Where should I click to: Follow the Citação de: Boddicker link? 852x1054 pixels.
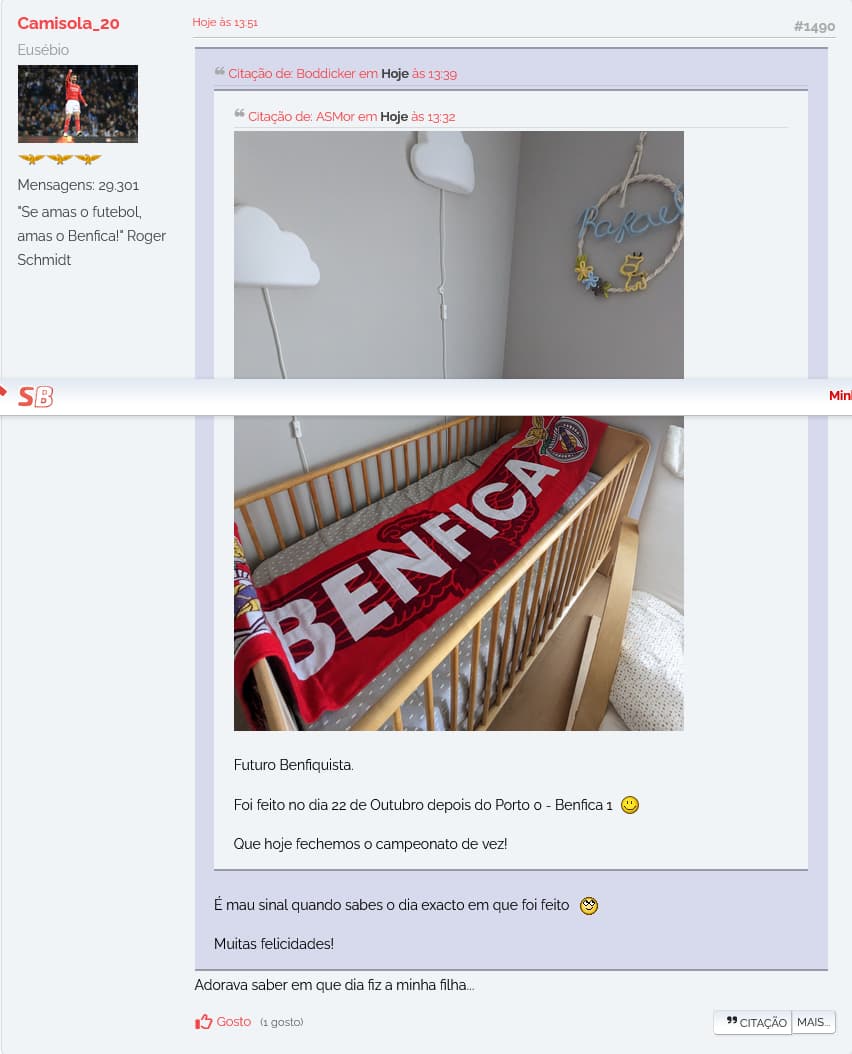point(342,73)
